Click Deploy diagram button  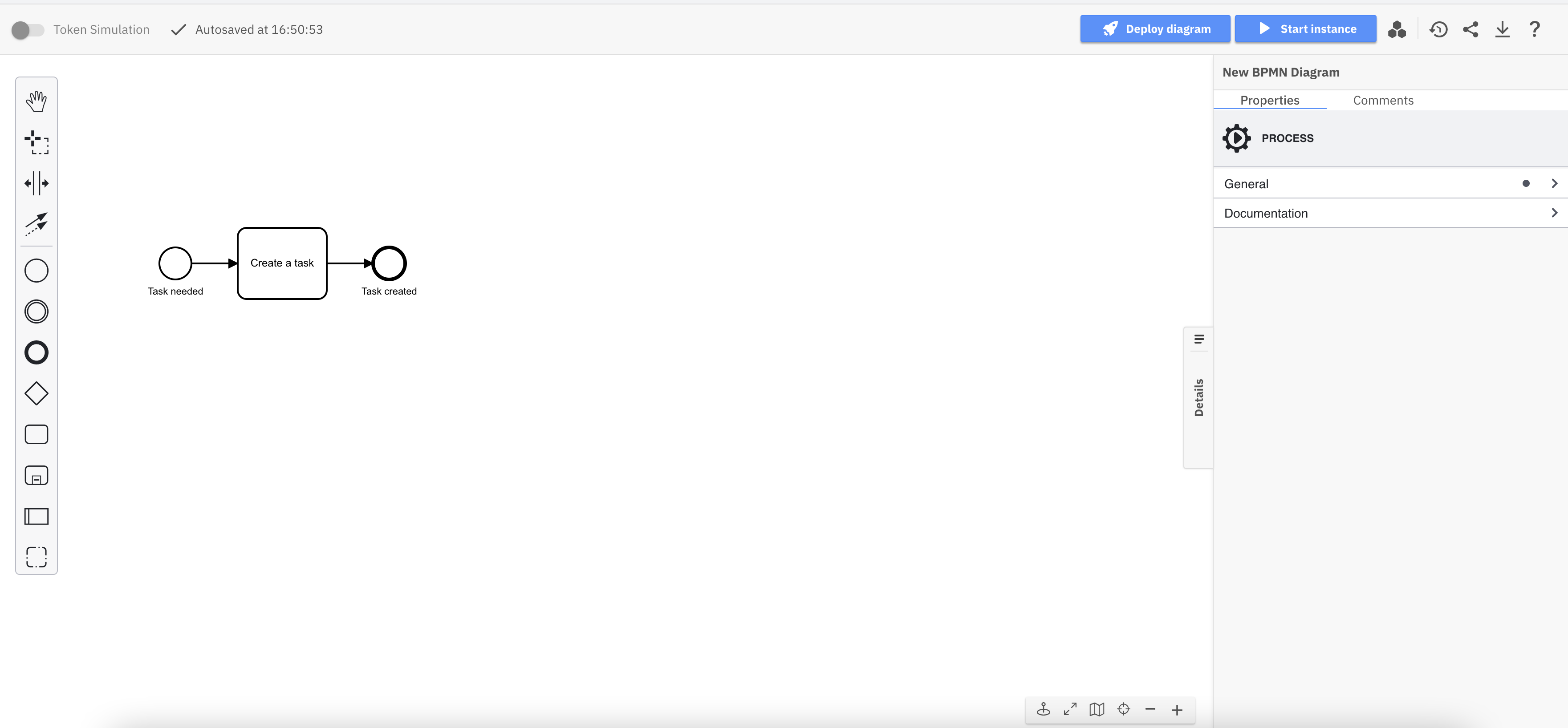(x=1157, y=29)
